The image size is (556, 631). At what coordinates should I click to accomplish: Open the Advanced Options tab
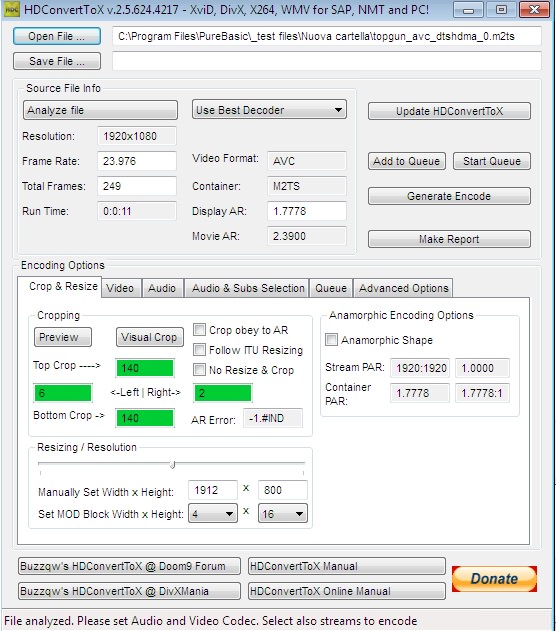[404, 288]
